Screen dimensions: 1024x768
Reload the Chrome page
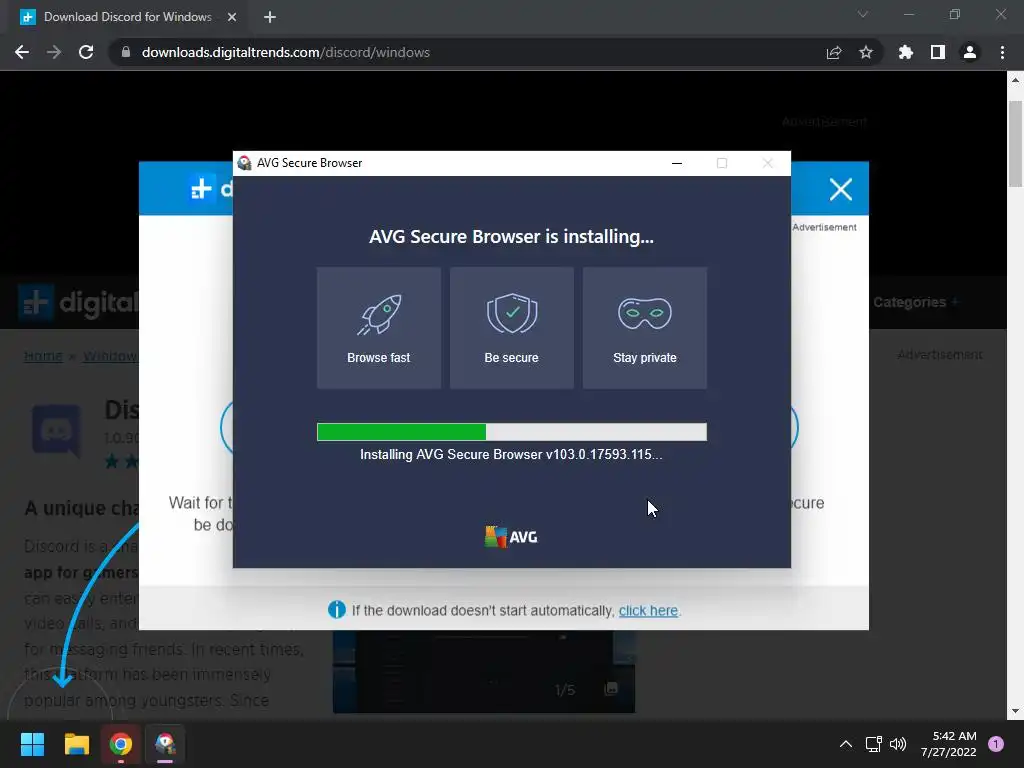pos(86,52)
